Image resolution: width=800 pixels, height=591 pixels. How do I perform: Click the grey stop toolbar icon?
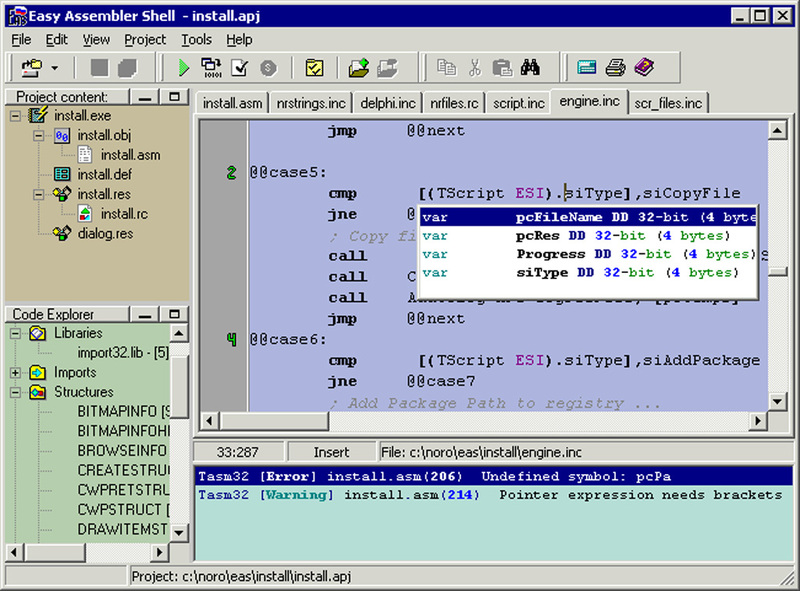(268, 67)
